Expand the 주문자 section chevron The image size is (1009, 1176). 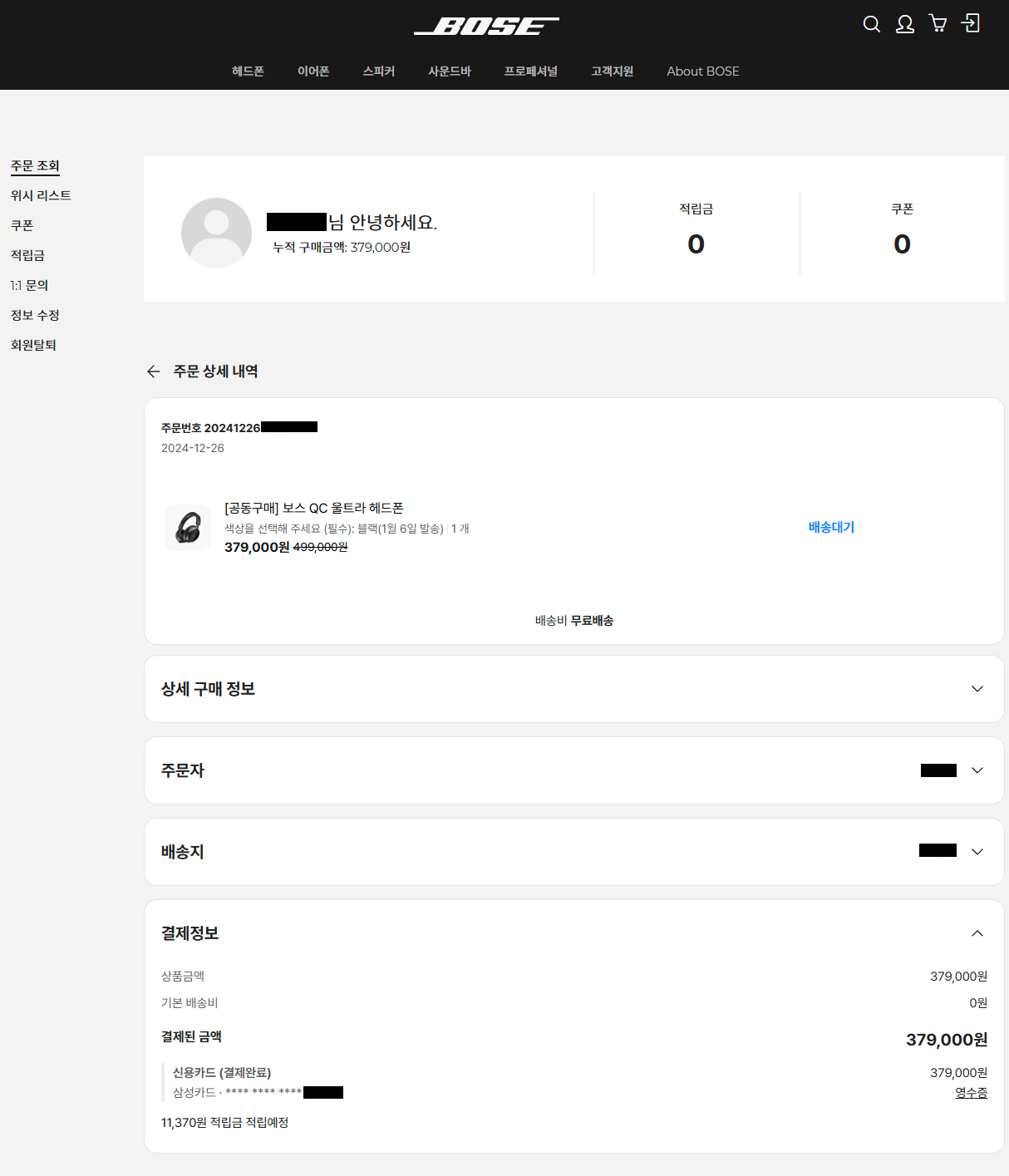tap(977, 770)
